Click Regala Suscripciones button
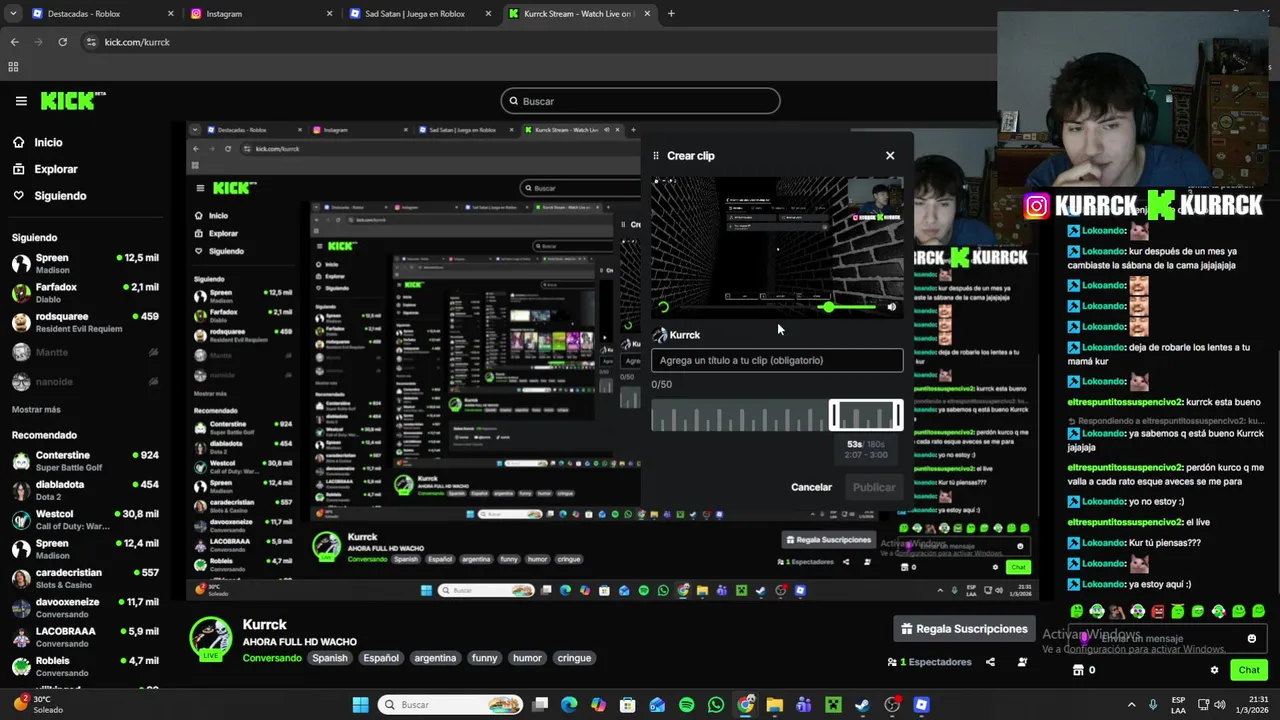The image size is (1280, 720). 964,629
